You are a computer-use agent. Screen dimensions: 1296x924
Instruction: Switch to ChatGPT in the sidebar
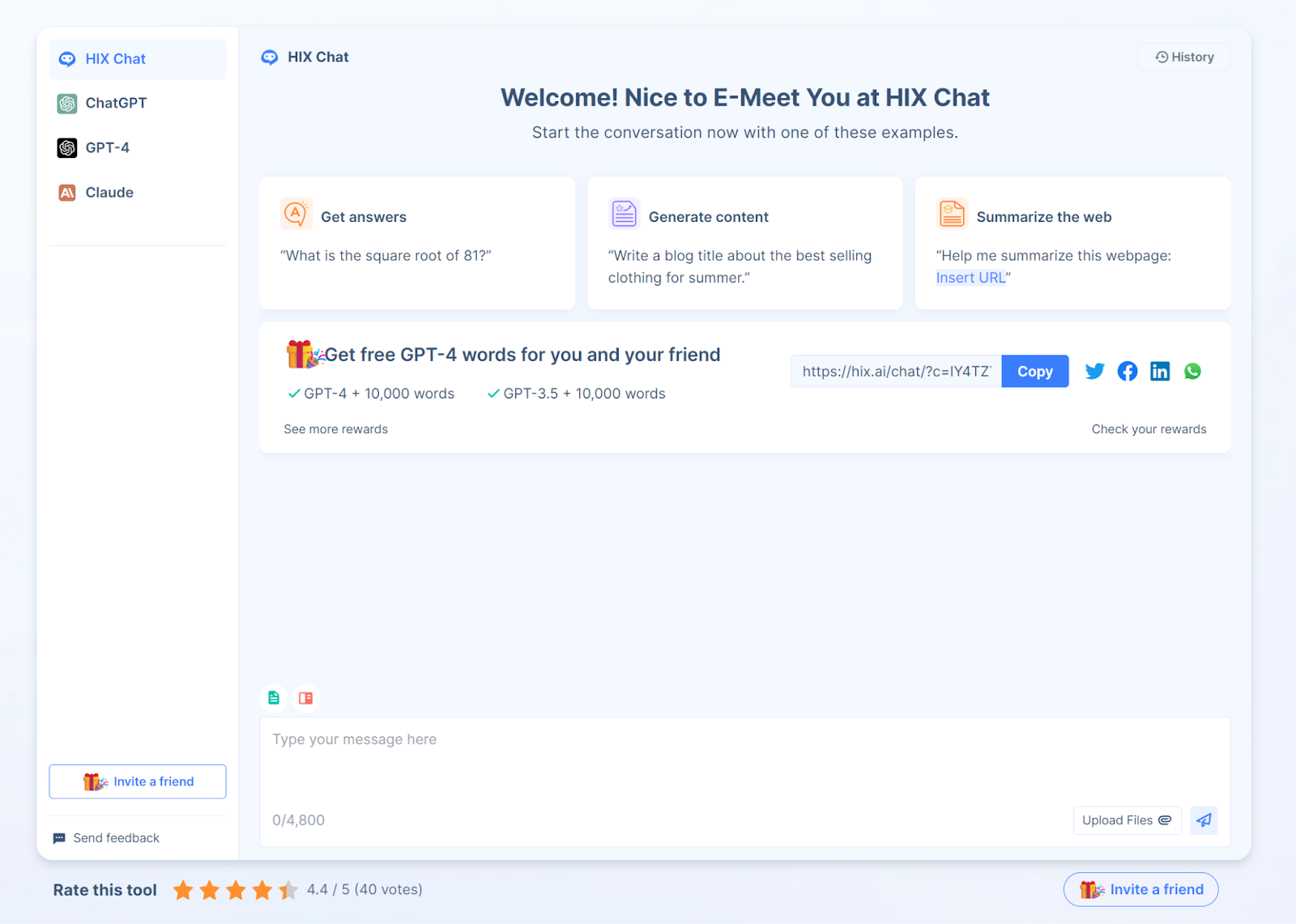tap(138, 104)
